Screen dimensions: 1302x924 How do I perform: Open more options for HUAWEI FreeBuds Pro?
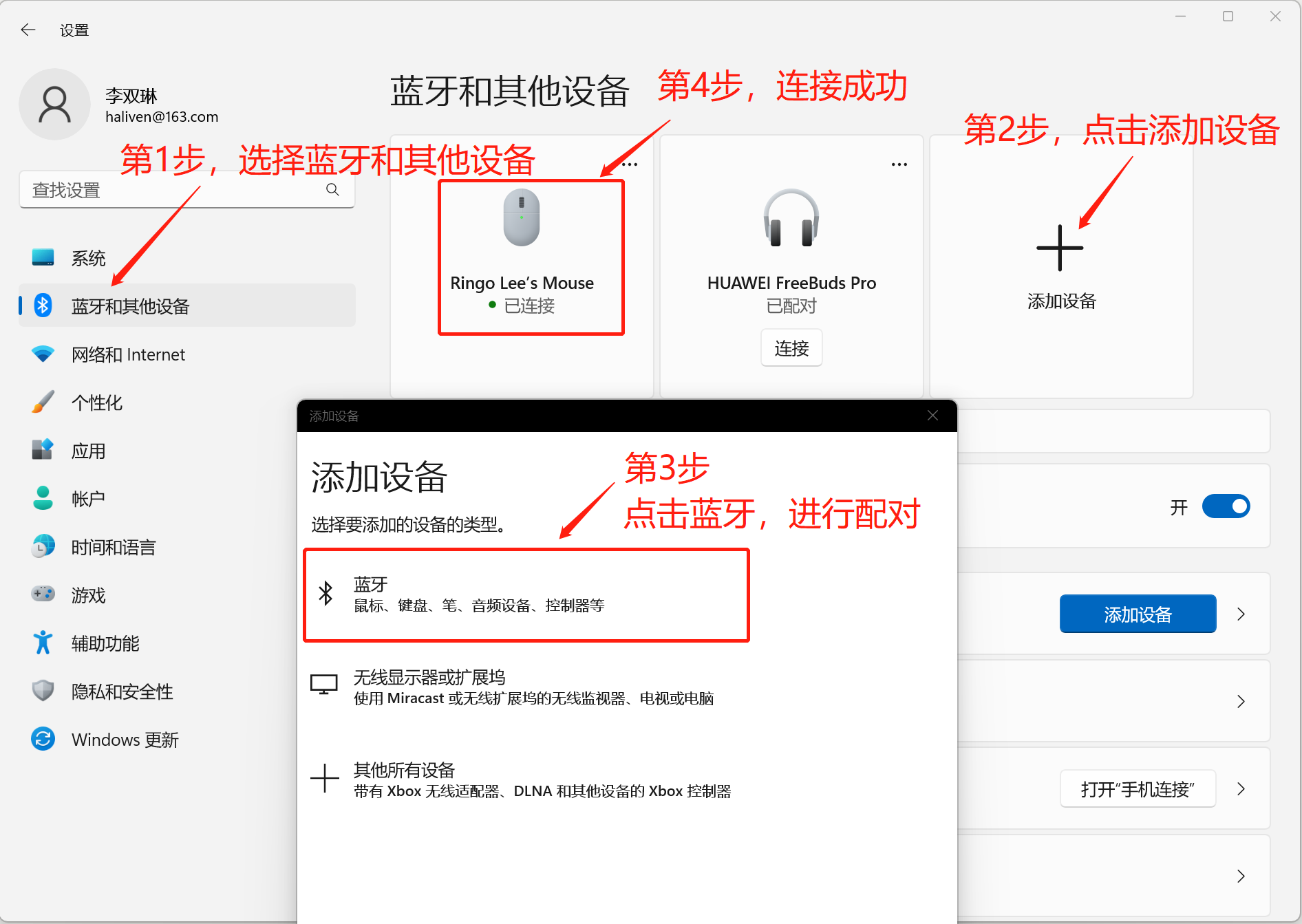pos(899,164)
